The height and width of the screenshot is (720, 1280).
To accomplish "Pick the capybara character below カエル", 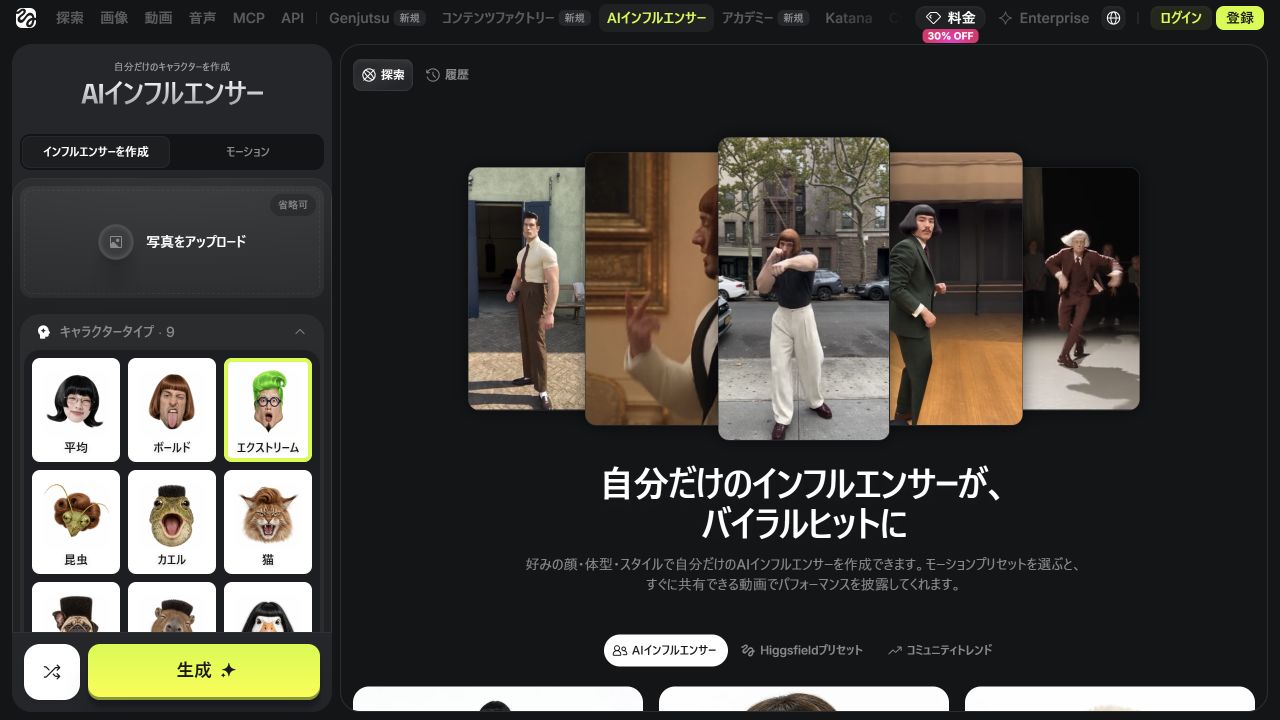I will coord(172,607).
